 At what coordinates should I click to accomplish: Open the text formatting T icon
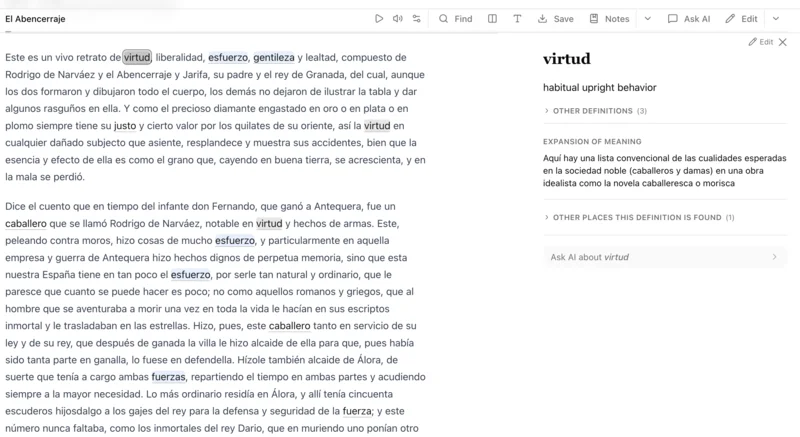click(x=517, y=19)
